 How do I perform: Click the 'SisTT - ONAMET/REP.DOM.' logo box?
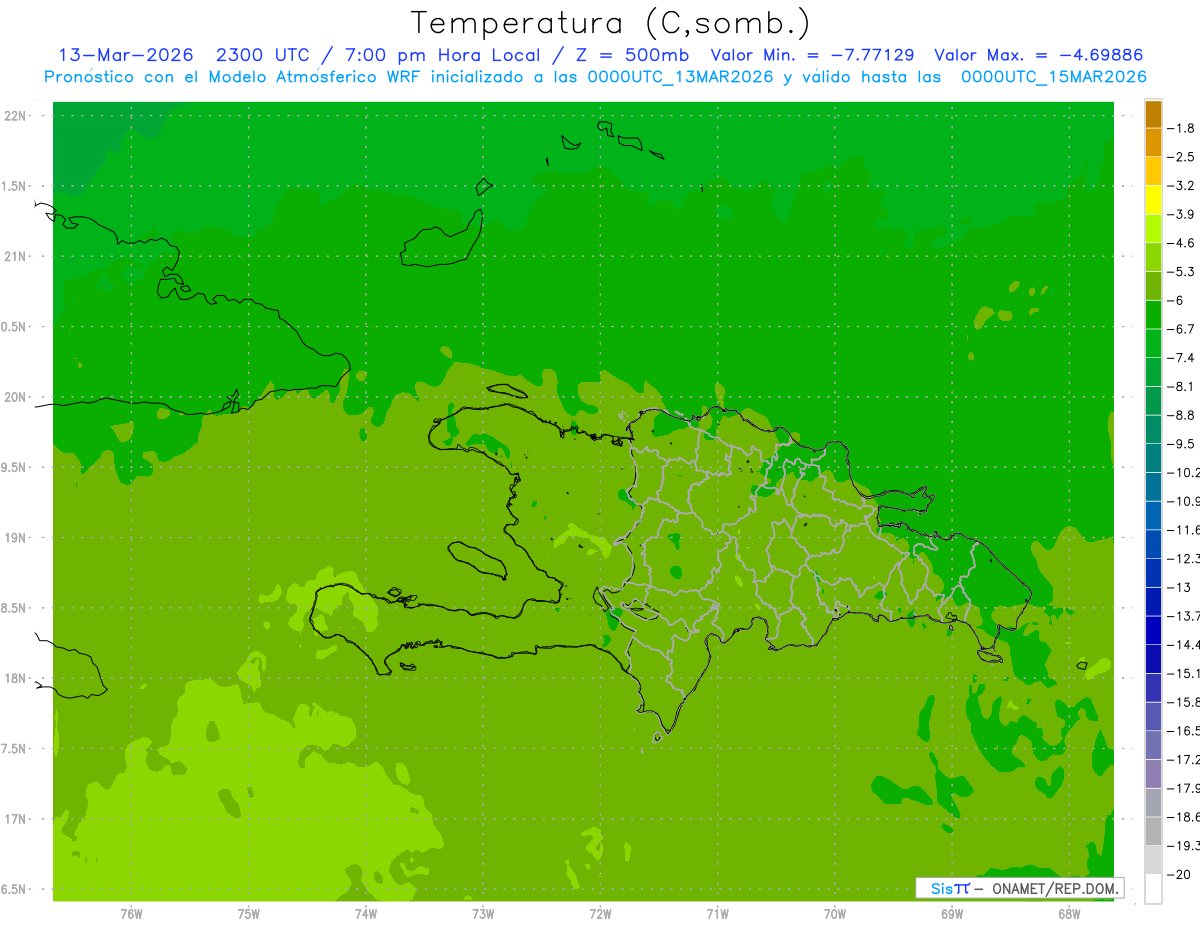click(x=1019, y=888)
